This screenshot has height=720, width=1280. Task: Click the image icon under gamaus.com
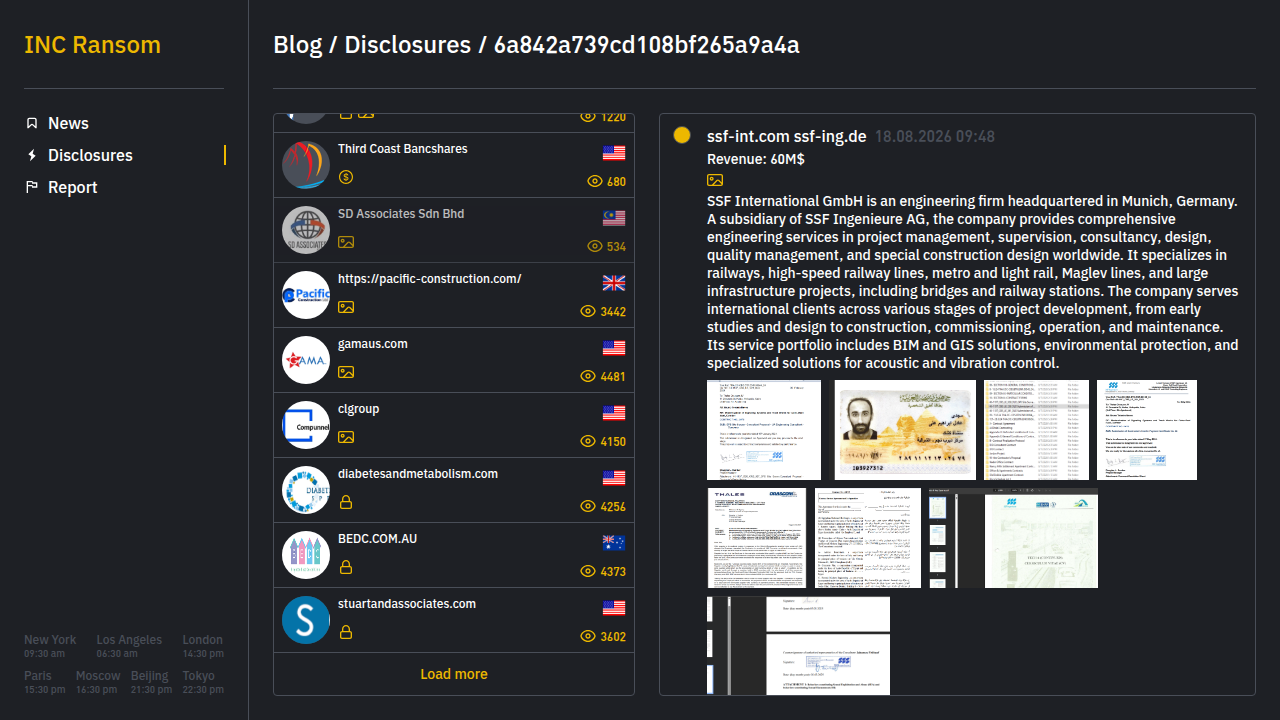(346, 372)
